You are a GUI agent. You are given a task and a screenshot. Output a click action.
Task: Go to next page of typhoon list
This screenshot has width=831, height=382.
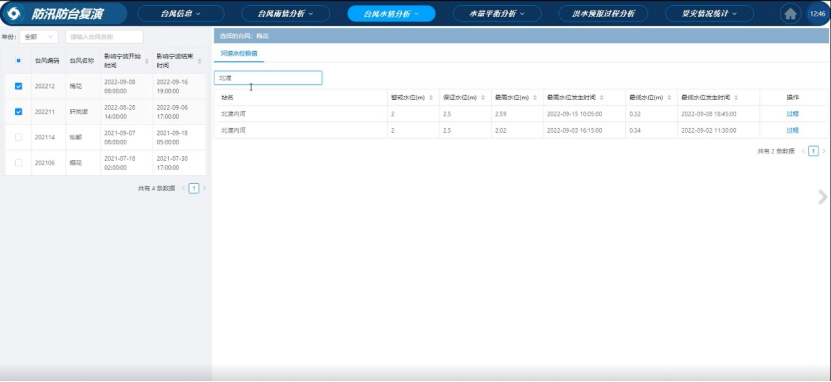pos(205,188)
